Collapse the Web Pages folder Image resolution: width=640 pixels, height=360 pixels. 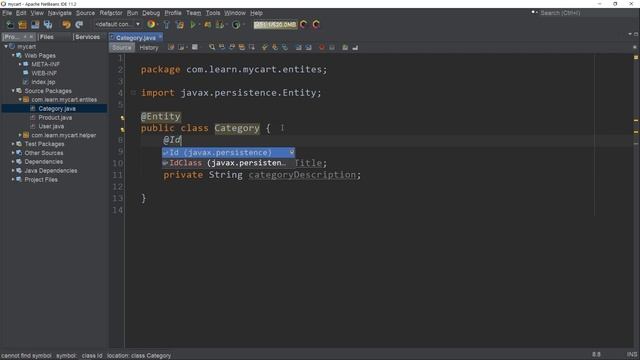click(x=13, y=55)
